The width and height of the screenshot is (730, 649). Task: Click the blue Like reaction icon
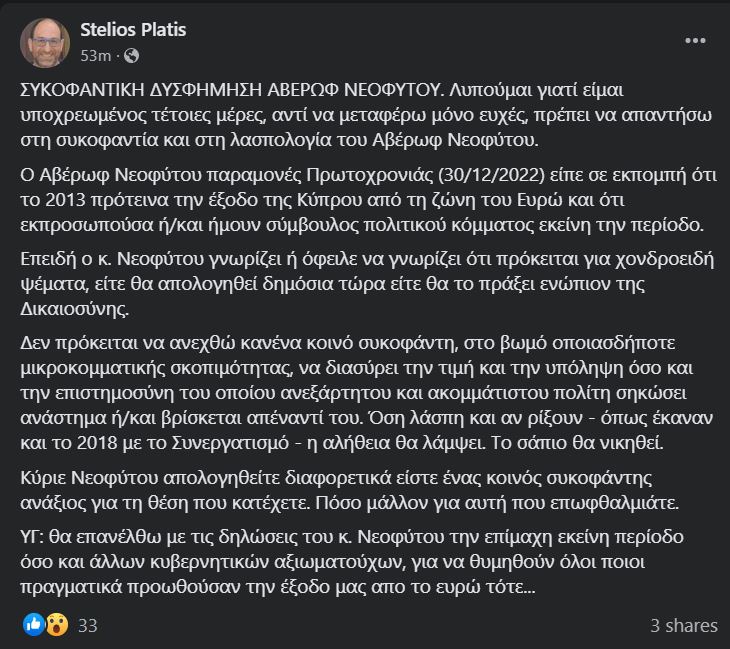click(x=34, y=624)
